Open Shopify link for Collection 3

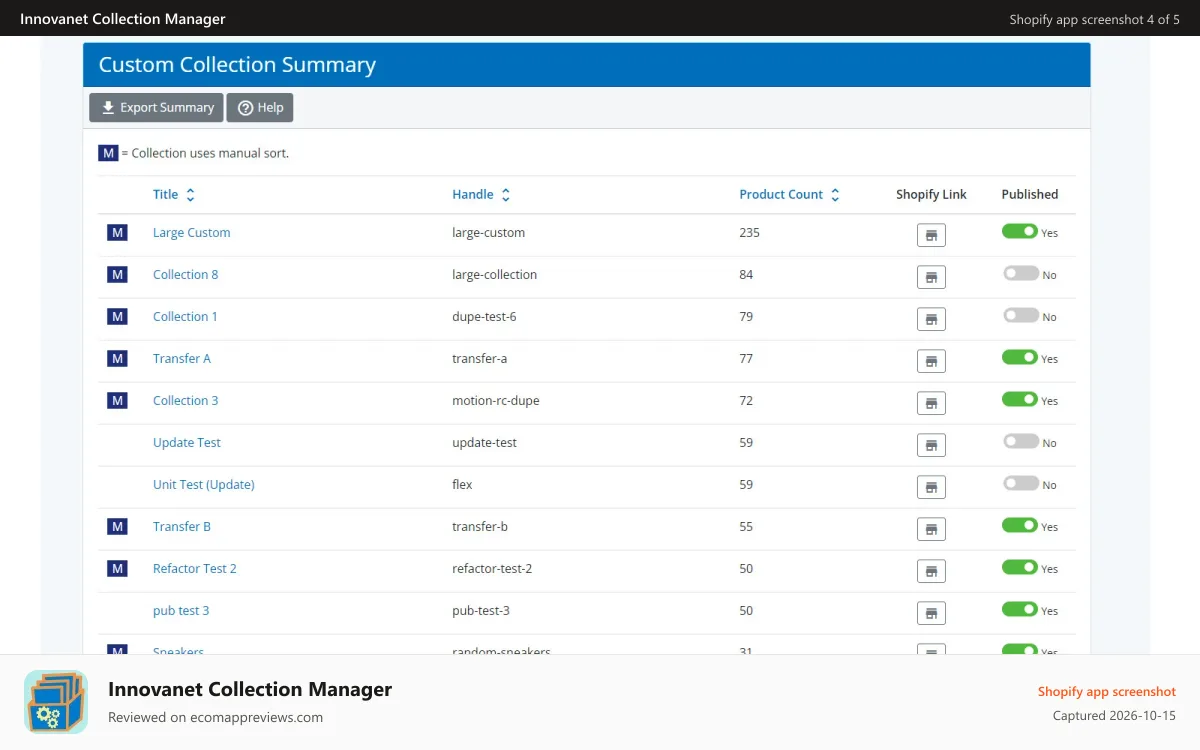(931, 403)
